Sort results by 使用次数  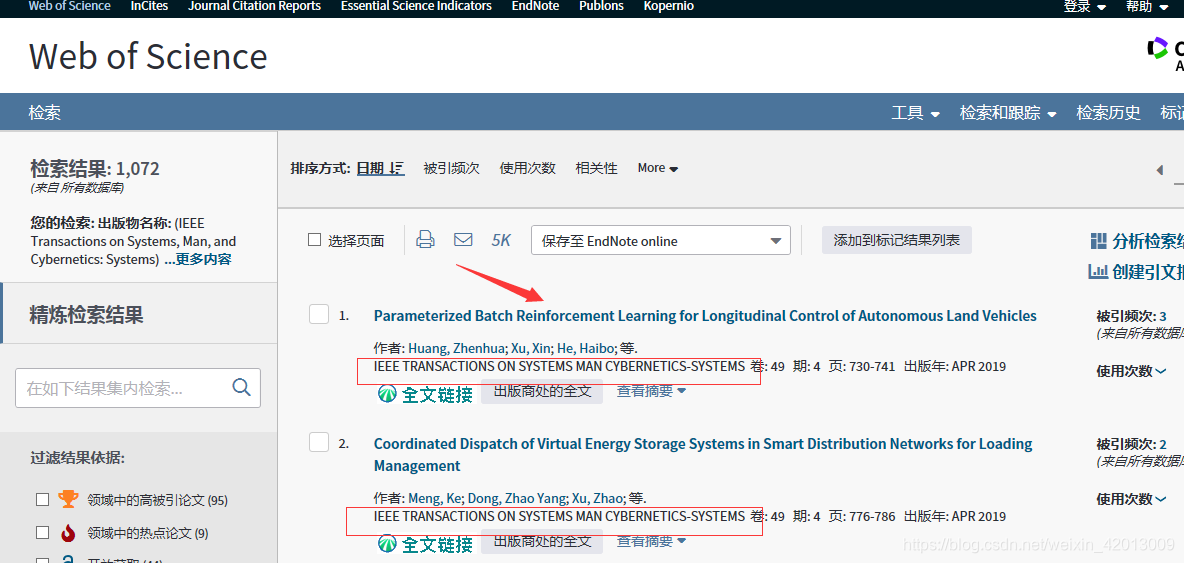coord(528,168)
